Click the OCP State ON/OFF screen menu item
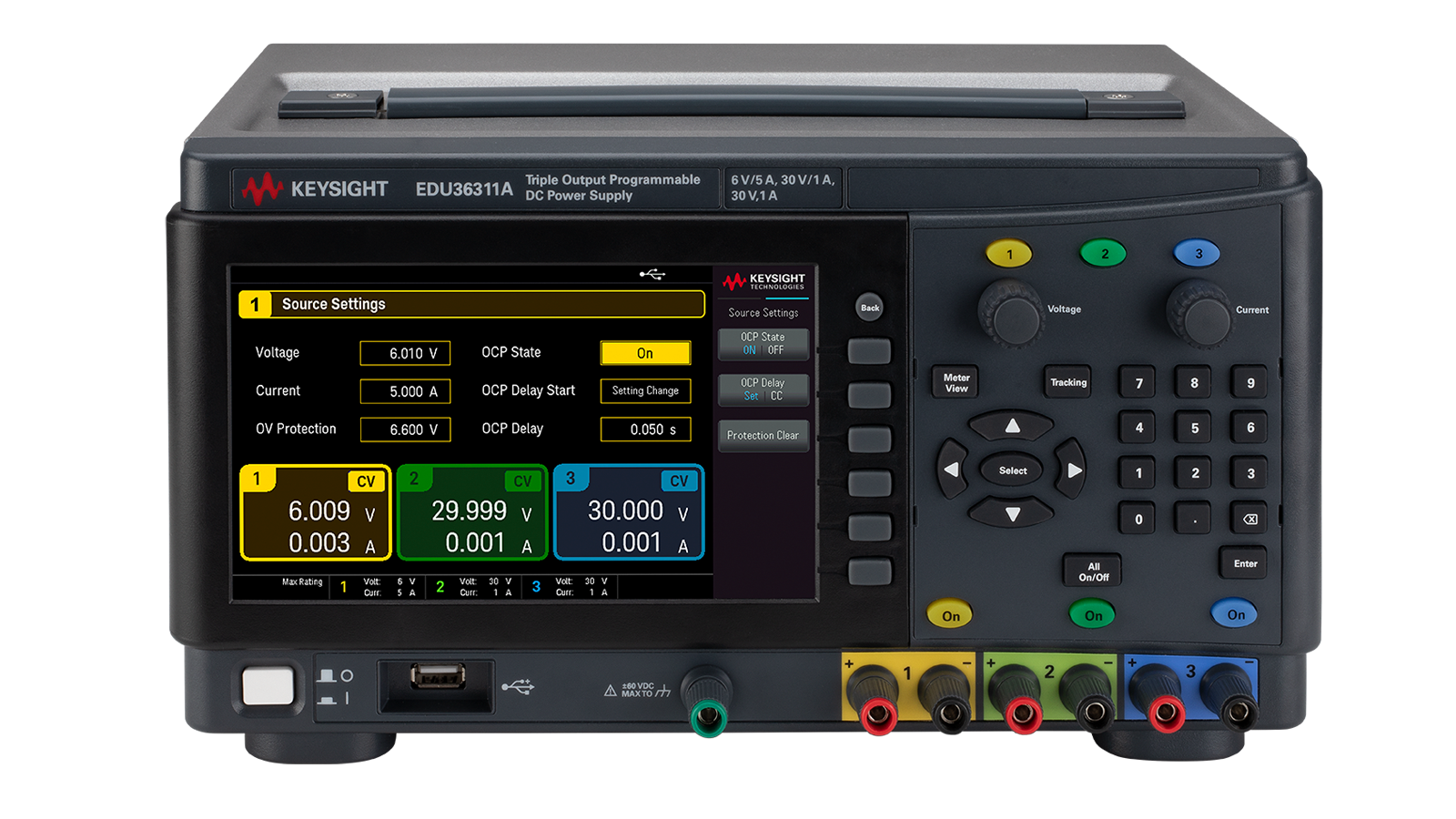1456x819 pixels. click(x=763, y=343)
